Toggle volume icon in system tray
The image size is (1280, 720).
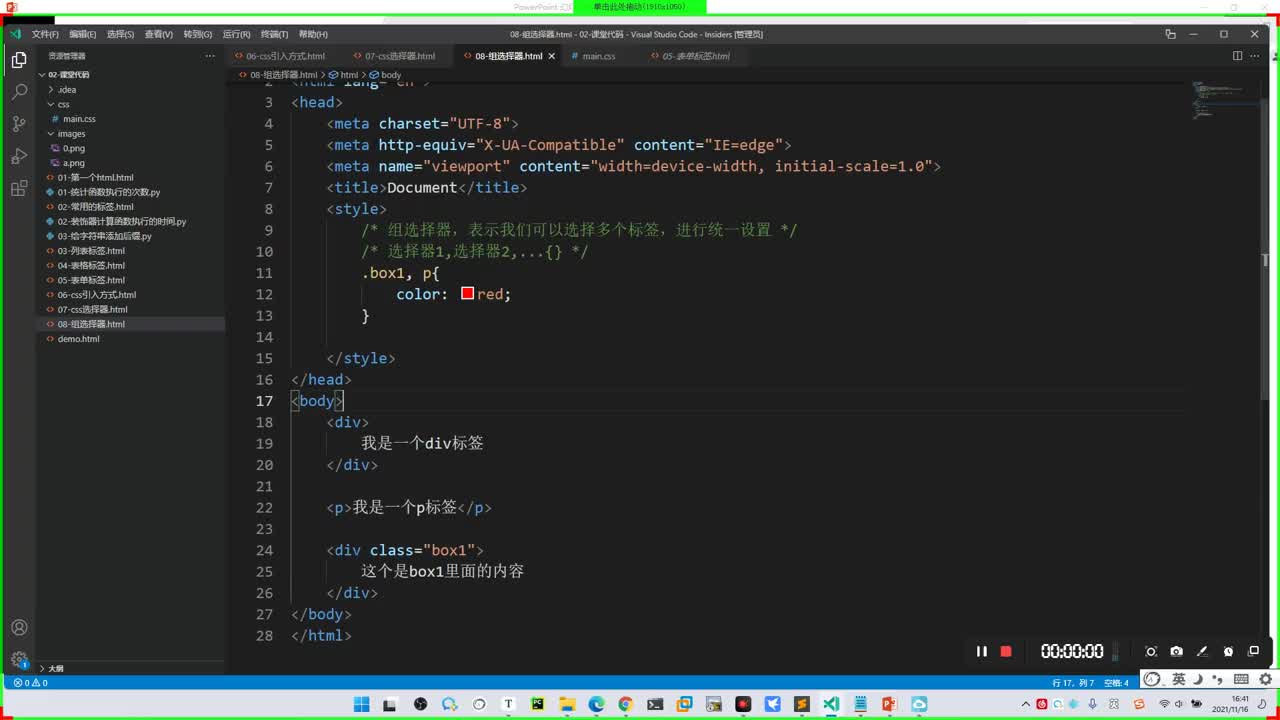[1179, 704]
